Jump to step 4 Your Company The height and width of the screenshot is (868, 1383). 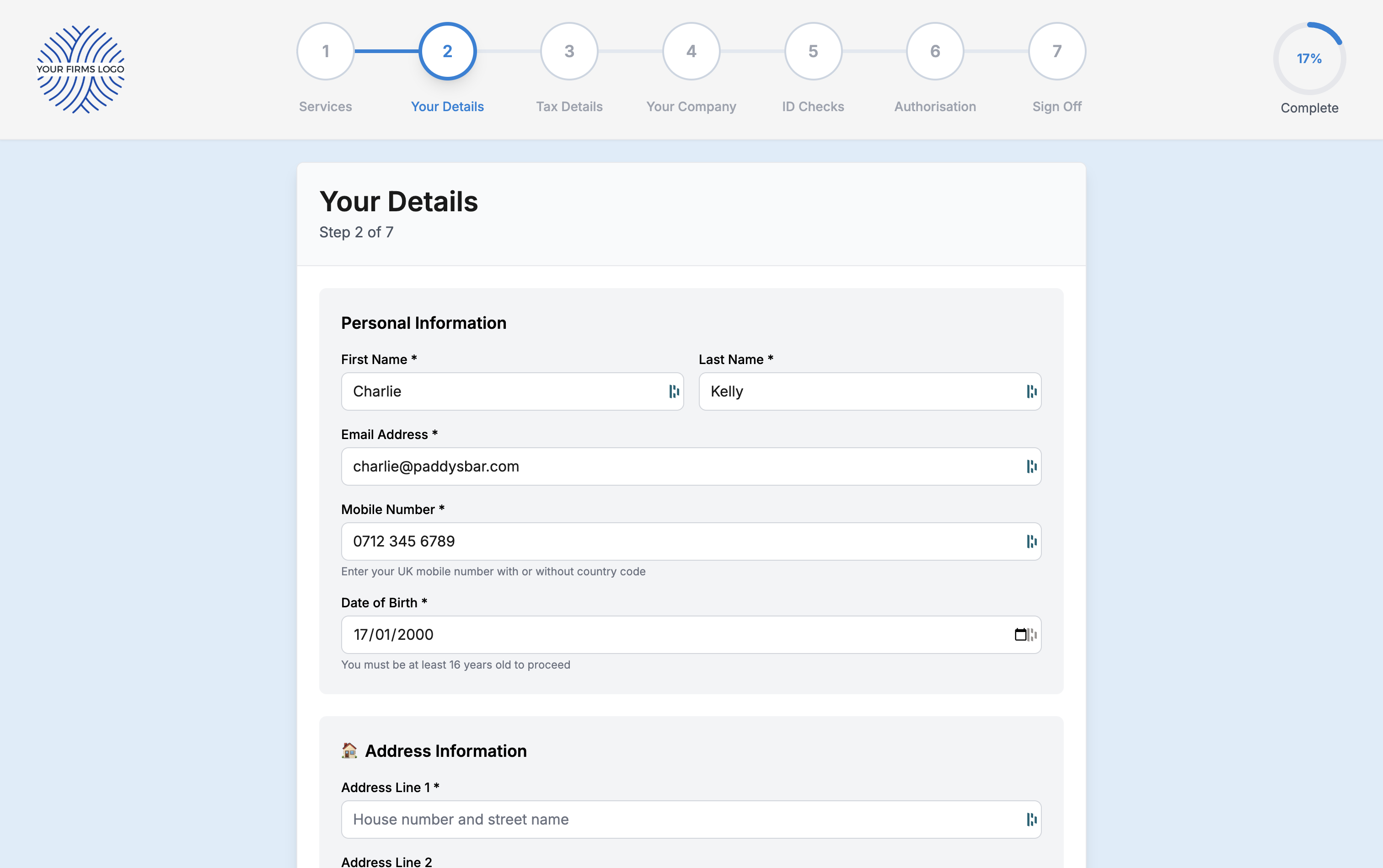click(691, 52)
